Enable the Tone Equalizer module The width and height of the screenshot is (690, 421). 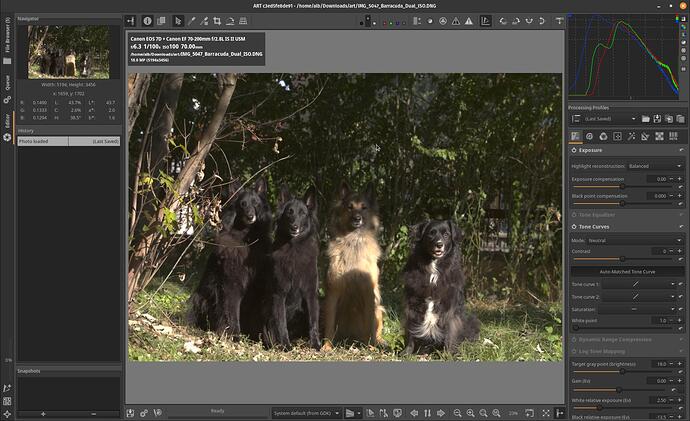tap(572, 214)
